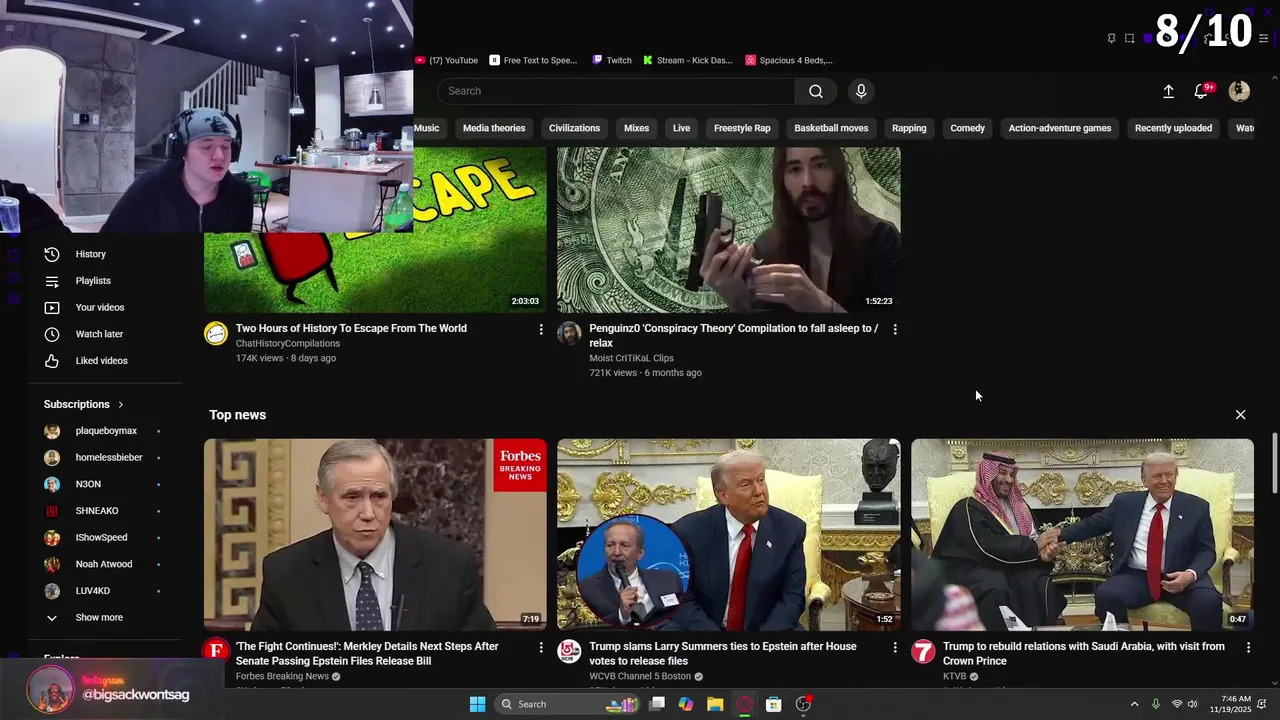
Task: Open the Free Text to Speech bookmark
Action: (x=534, y=60)
